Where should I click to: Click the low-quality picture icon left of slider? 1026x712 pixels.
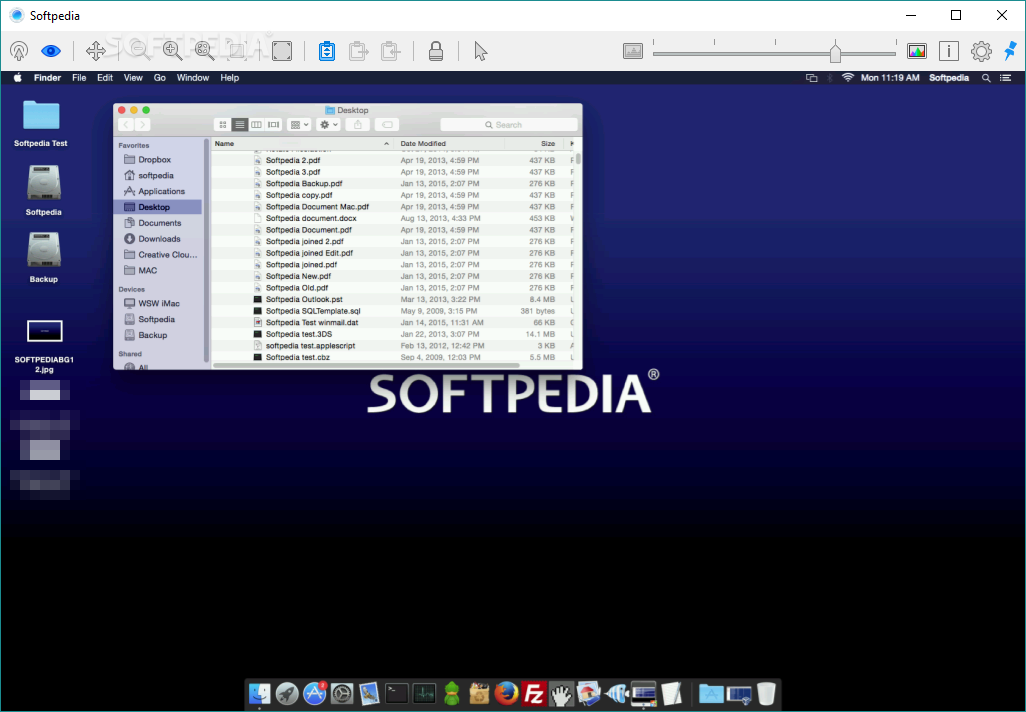[x=633, y=51]
